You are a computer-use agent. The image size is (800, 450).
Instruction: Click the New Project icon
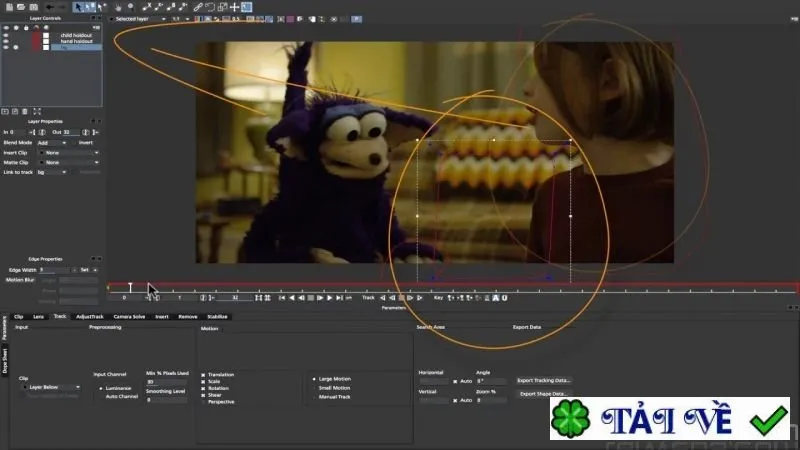pos(9,7)
